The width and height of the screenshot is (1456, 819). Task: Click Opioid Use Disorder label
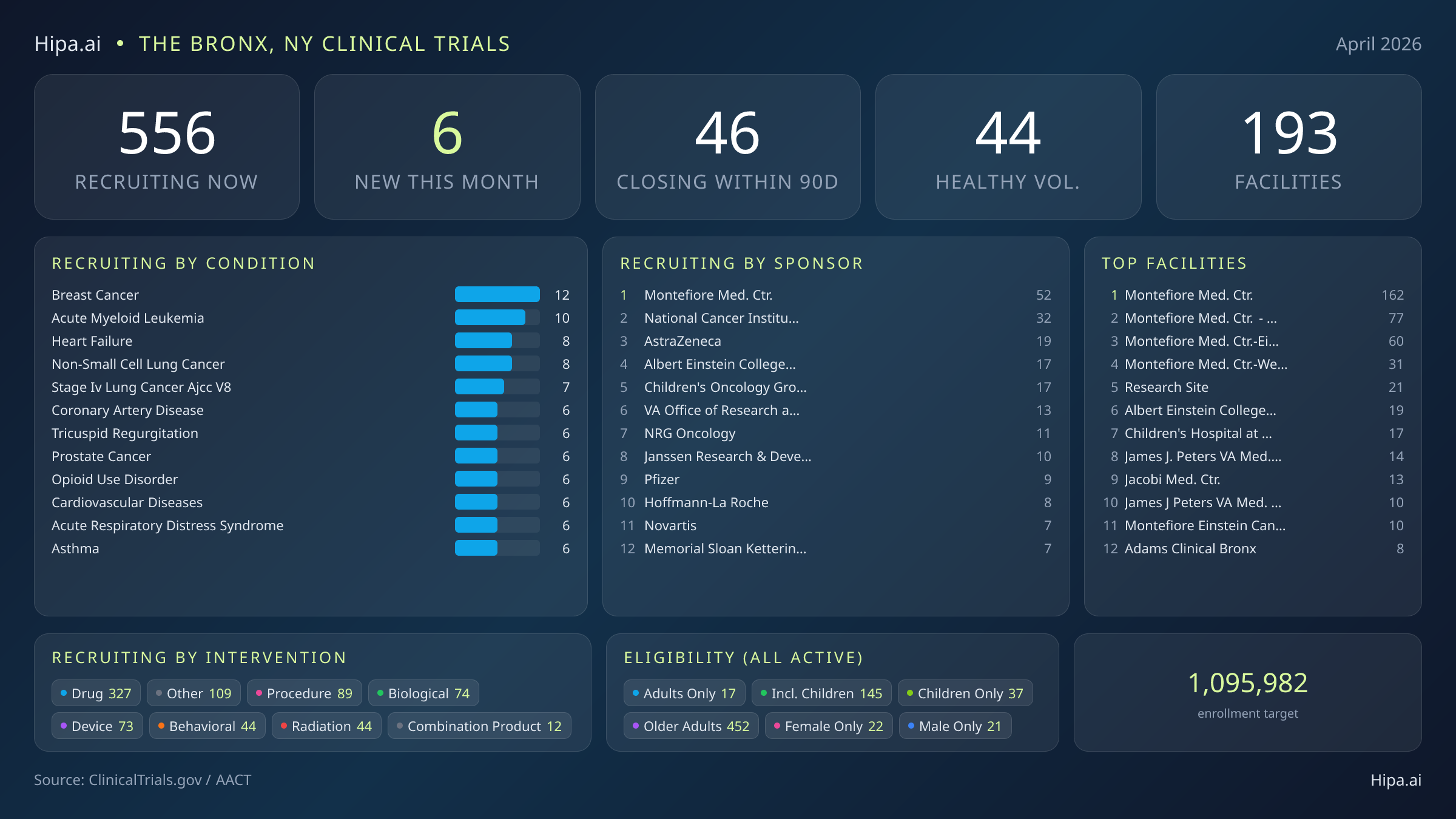(115, 479)
